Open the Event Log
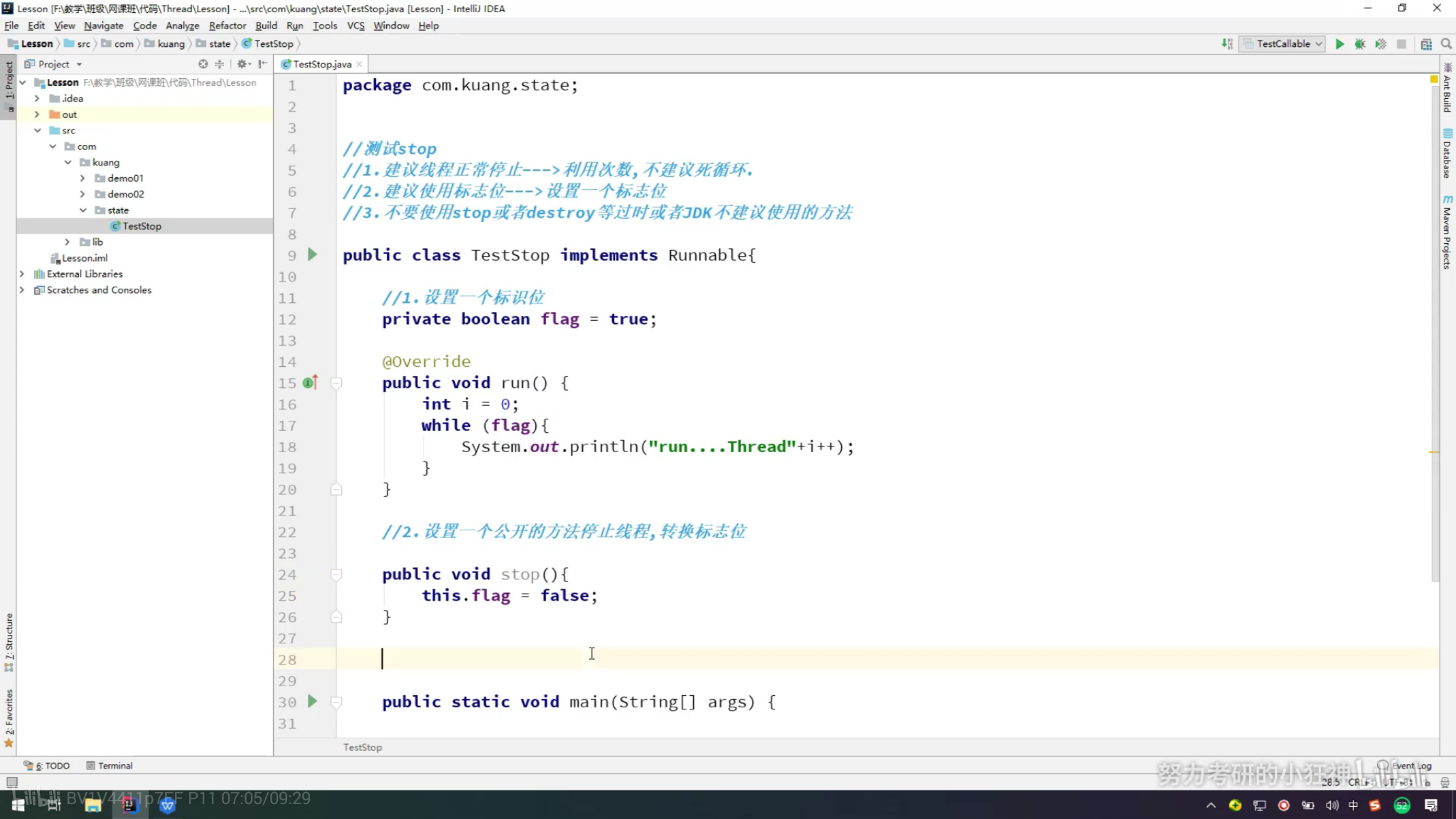This screenshot has height=819, width=1456. (1405, 766)
